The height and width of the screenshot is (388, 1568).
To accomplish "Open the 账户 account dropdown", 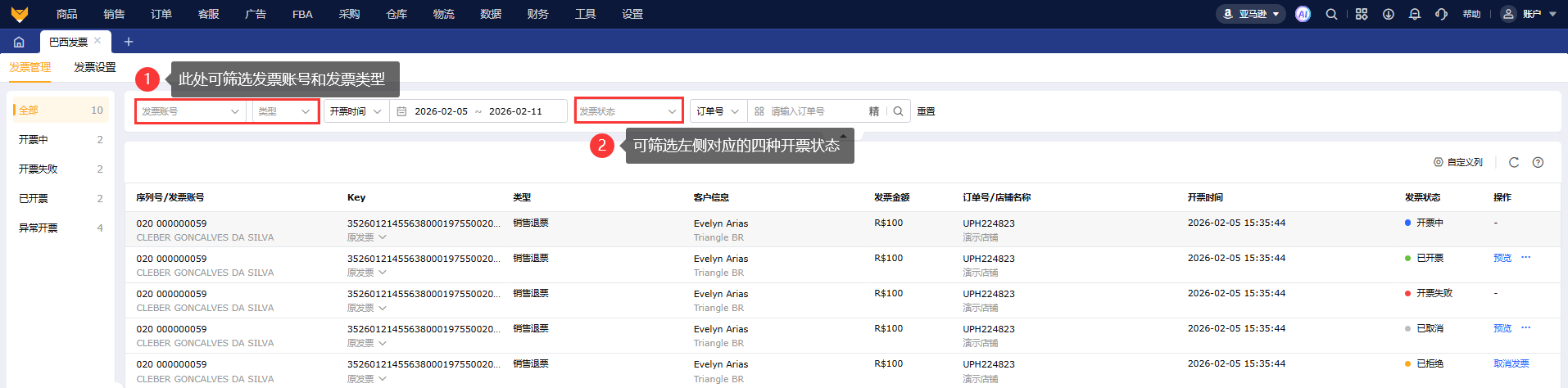I will point(1540,14).
